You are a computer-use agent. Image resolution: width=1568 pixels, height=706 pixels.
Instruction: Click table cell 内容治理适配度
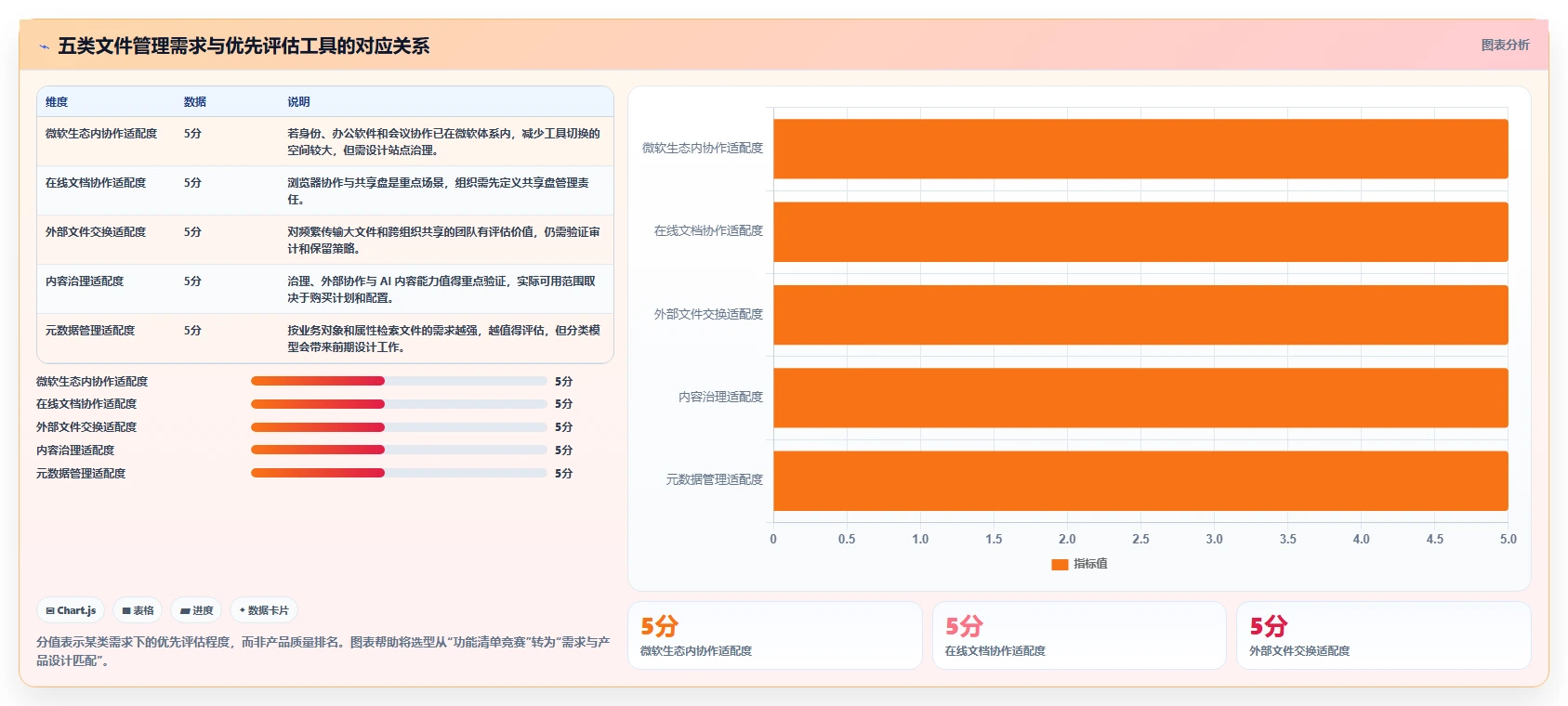click(x=85, y=281)
